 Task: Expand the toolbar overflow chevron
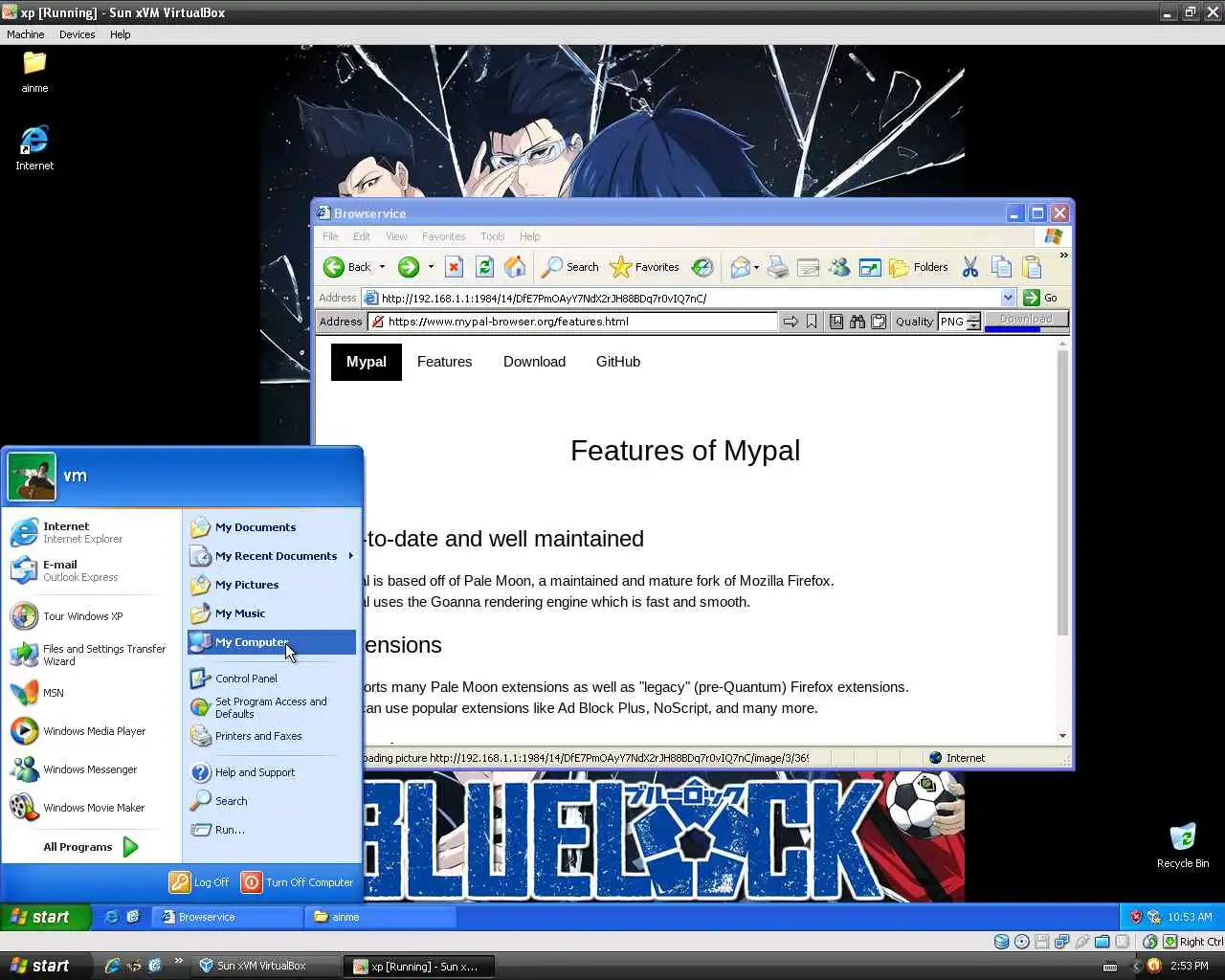click(1063, 256)
